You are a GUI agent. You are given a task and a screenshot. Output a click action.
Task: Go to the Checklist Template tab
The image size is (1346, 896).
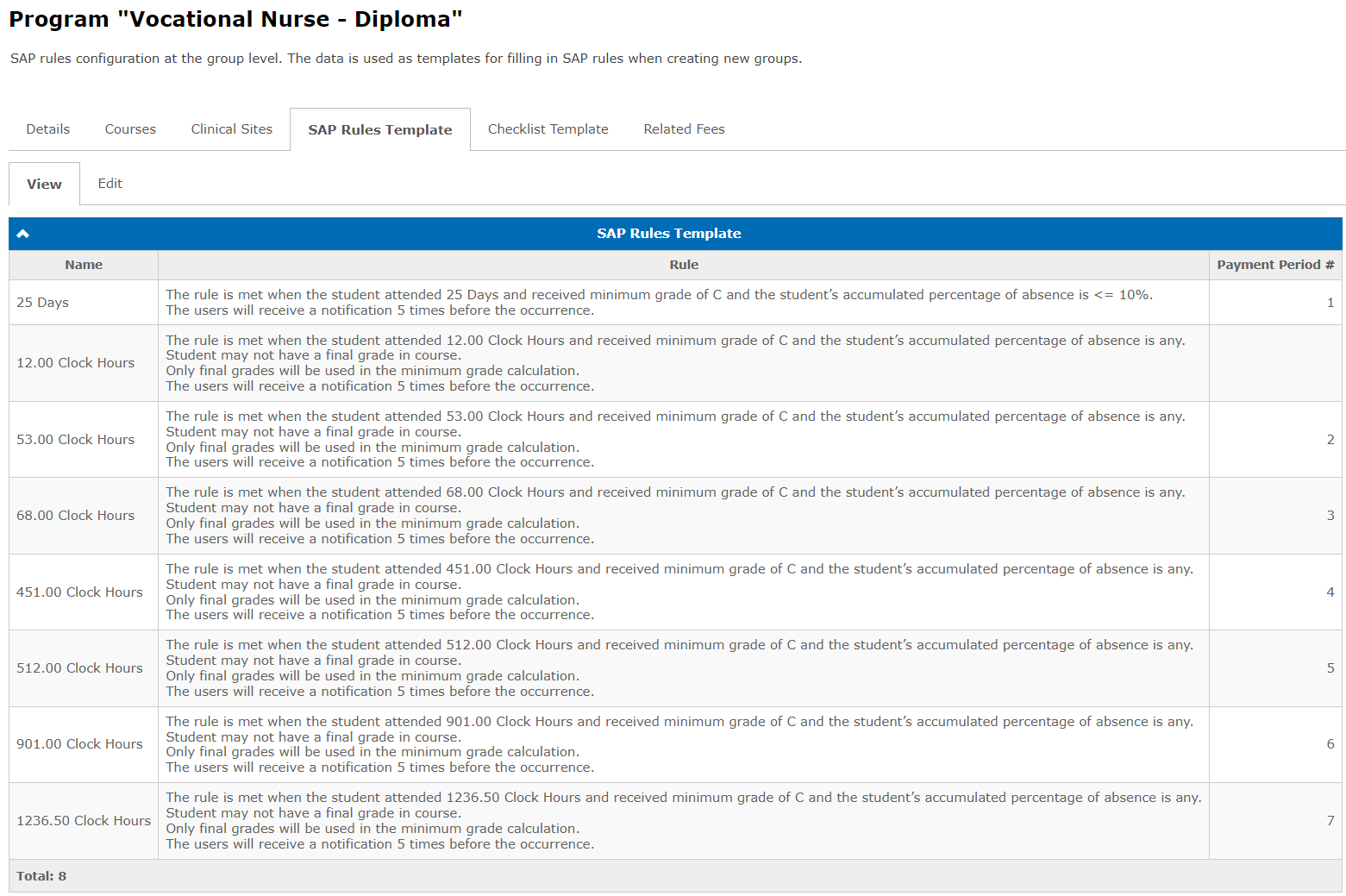click(548, 129)
